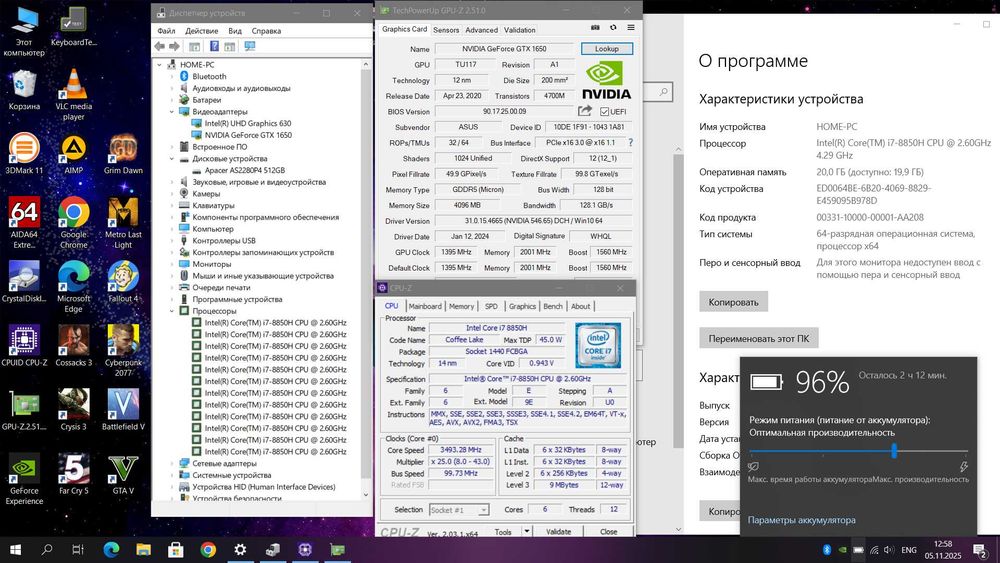Click Windows Start button on taskbar

[15, 549]
